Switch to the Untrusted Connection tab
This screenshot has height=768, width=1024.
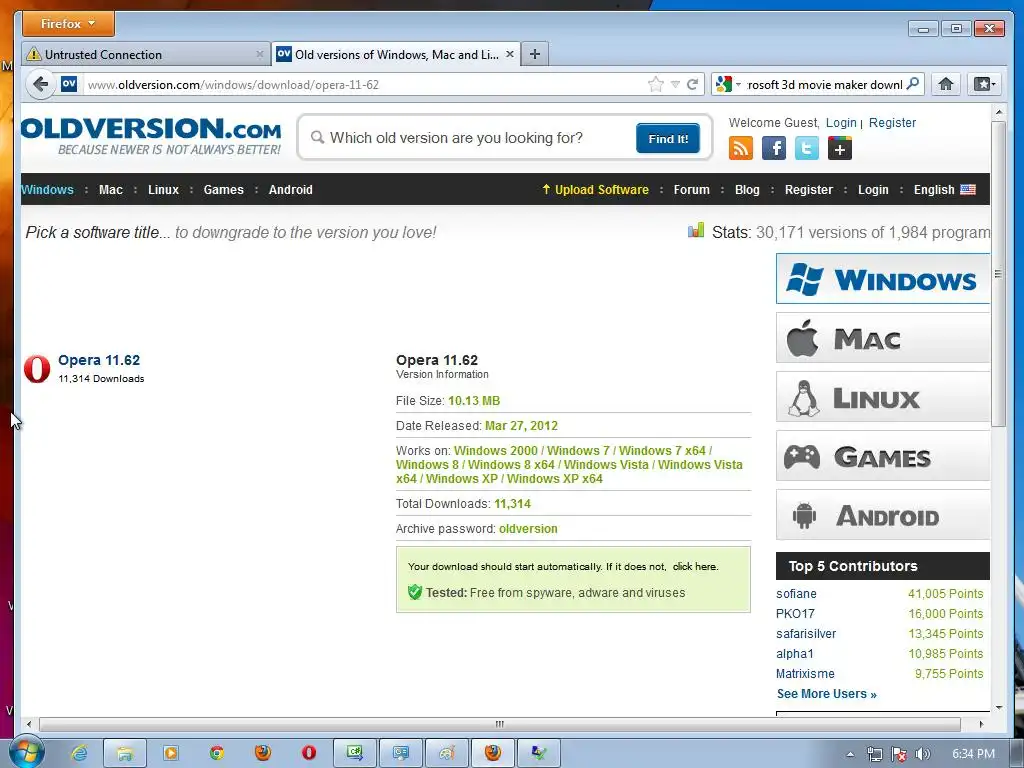[146, 54]
